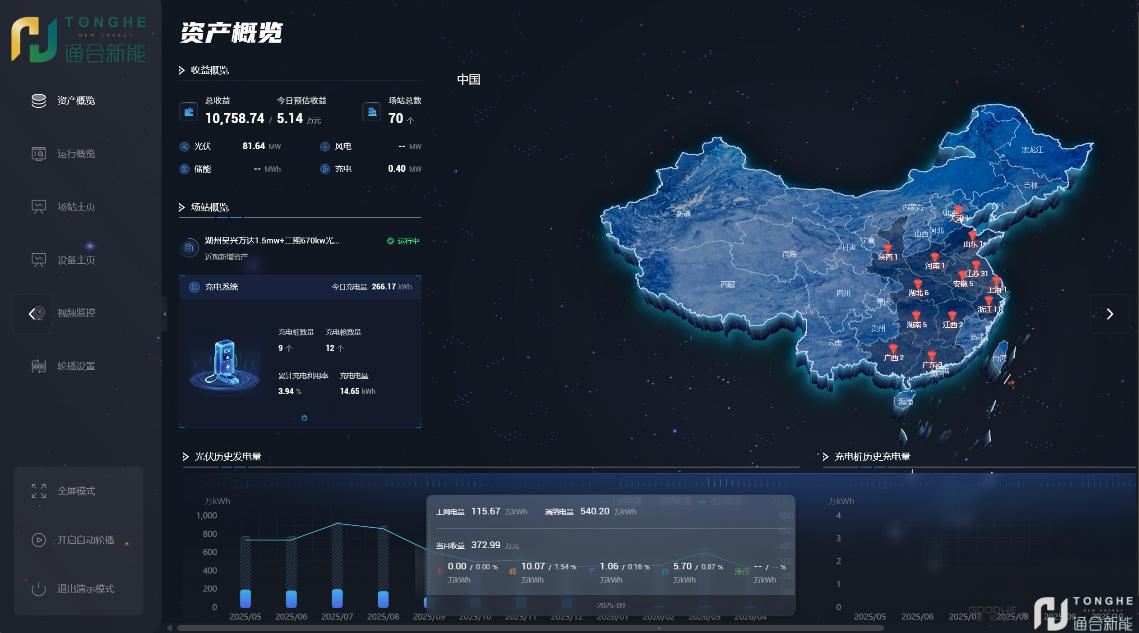Click the 充电系统 card header icon
The width and height of the screenshot is (1139, 633).
[194, 287]
